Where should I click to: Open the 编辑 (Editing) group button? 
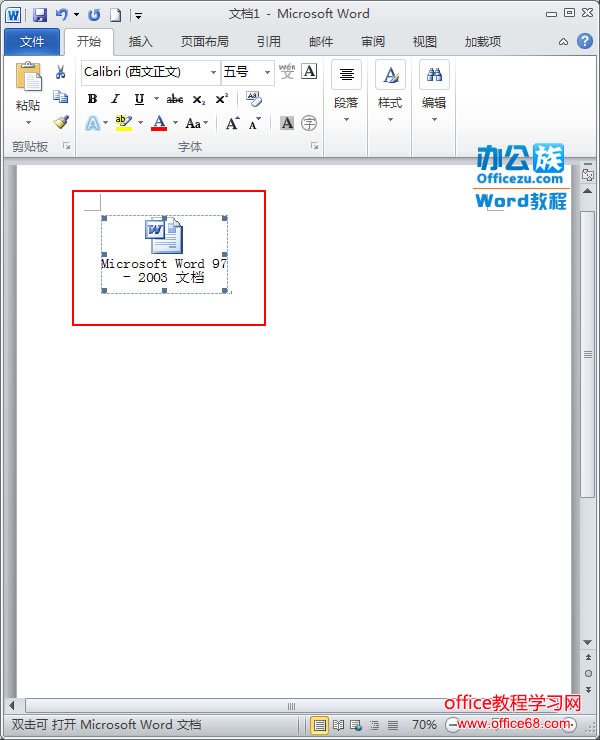[434, 92]
